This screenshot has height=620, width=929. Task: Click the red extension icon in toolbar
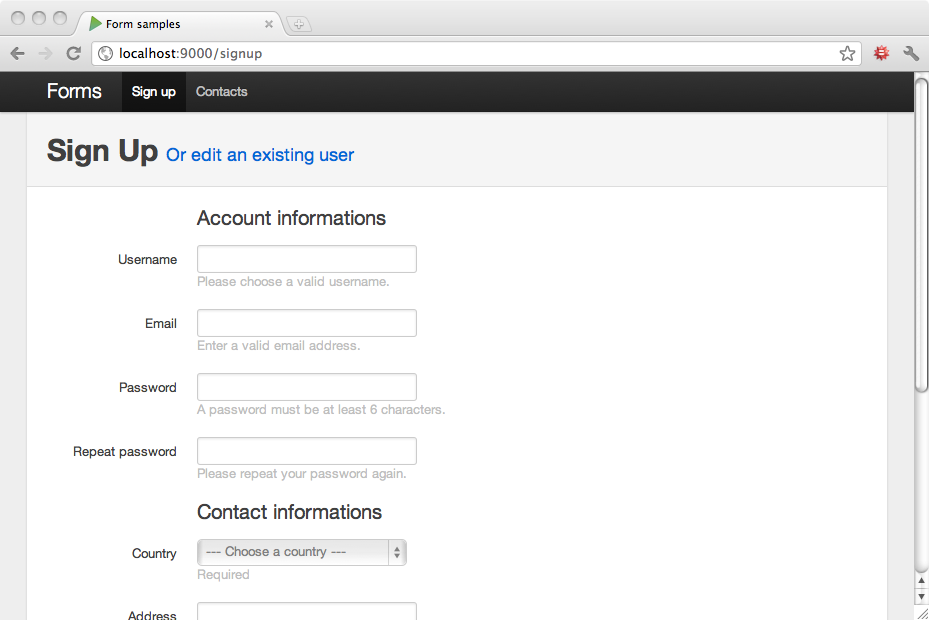pyautogui.click(x=881, y=54)
